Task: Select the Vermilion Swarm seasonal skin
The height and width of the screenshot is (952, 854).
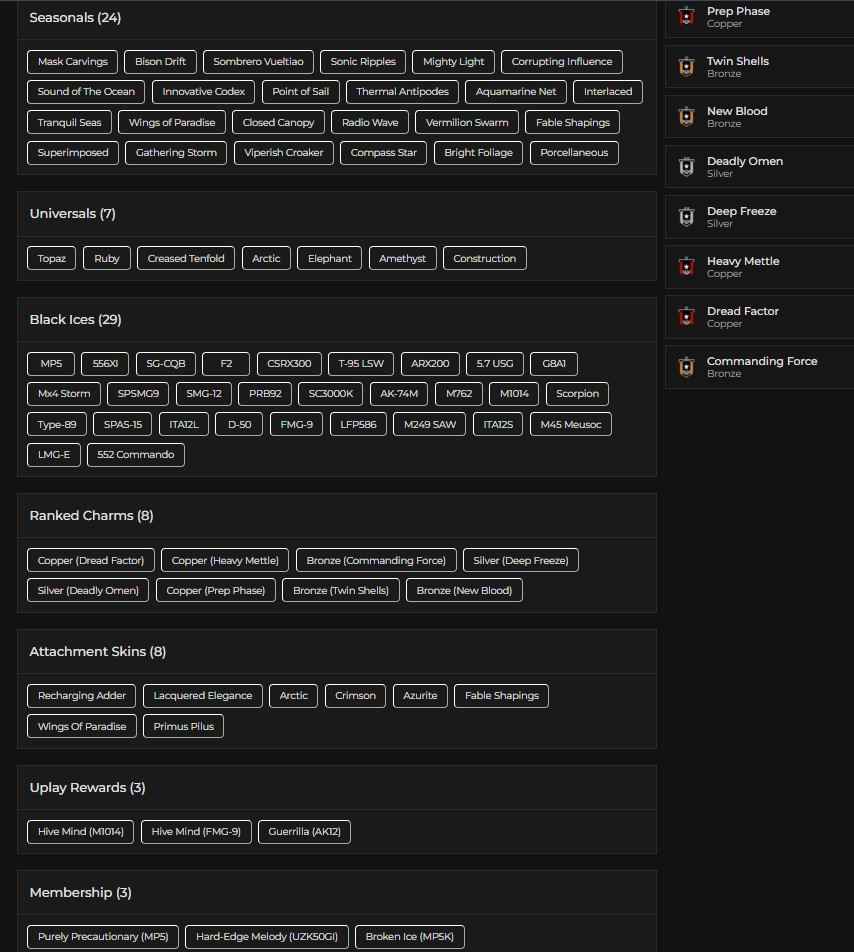Action: point(466,123)
